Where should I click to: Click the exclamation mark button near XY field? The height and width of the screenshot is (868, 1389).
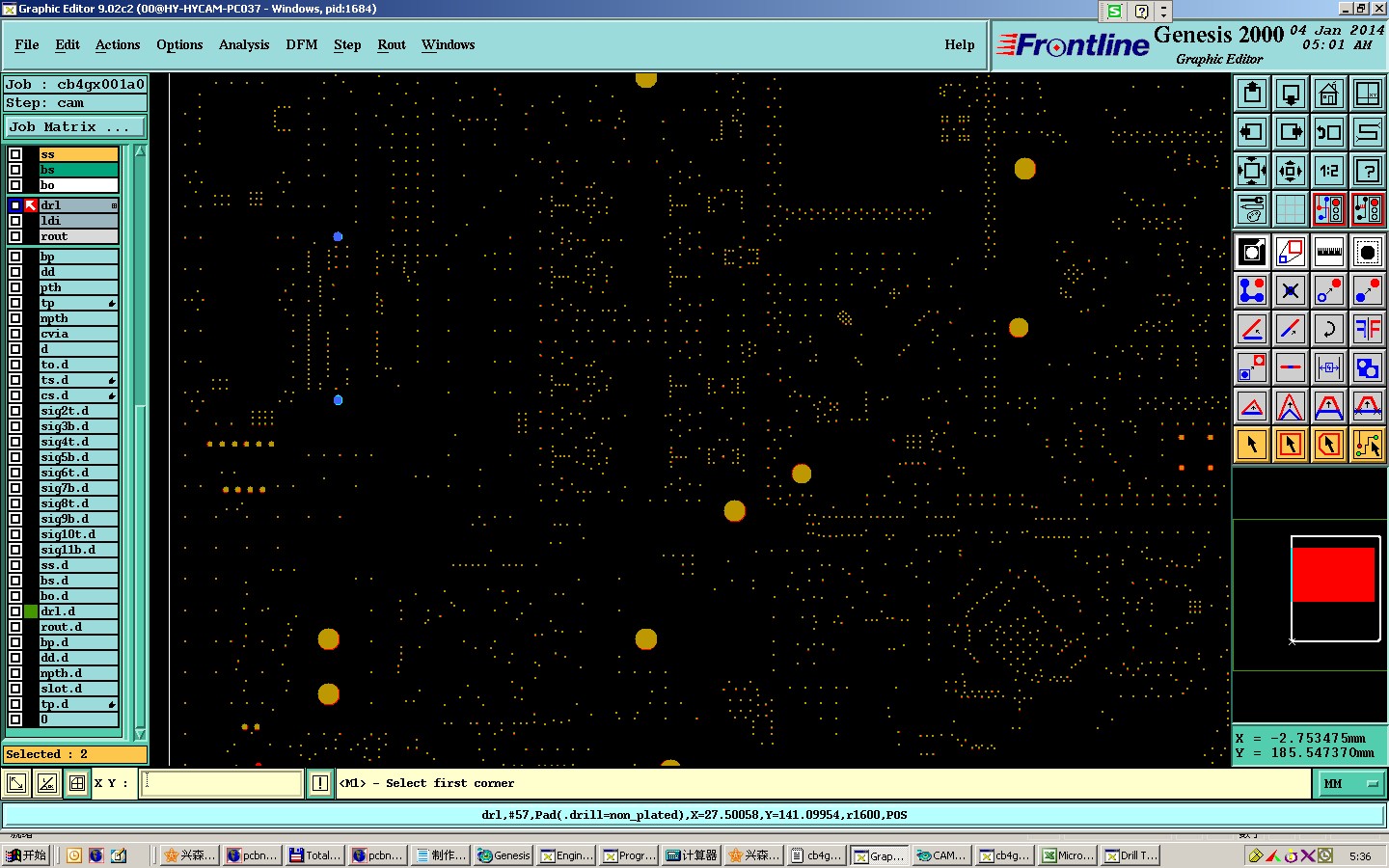[320, 783]
